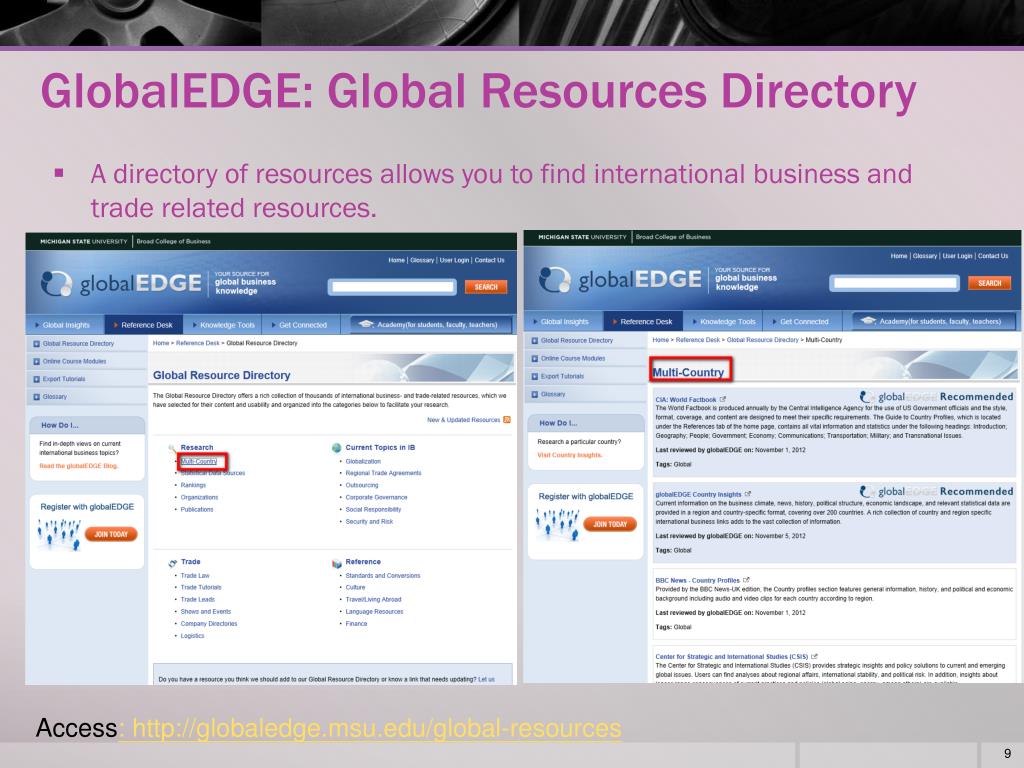Click the RSS icon beside New & Updated Resources
1024x768 pixels.
click(507, 420)
